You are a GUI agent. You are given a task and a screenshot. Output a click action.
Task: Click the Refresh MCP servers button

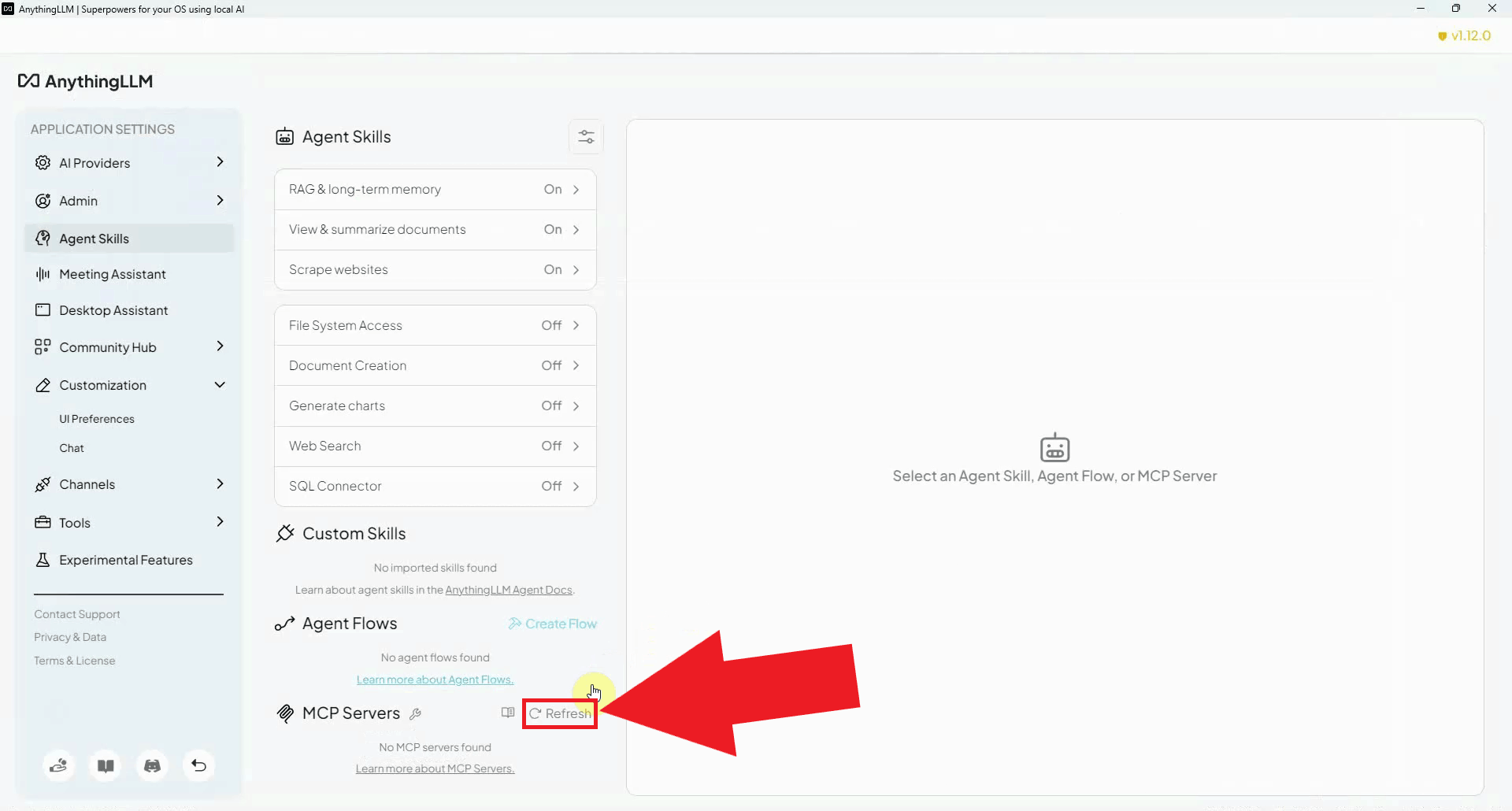pos(560,713)
